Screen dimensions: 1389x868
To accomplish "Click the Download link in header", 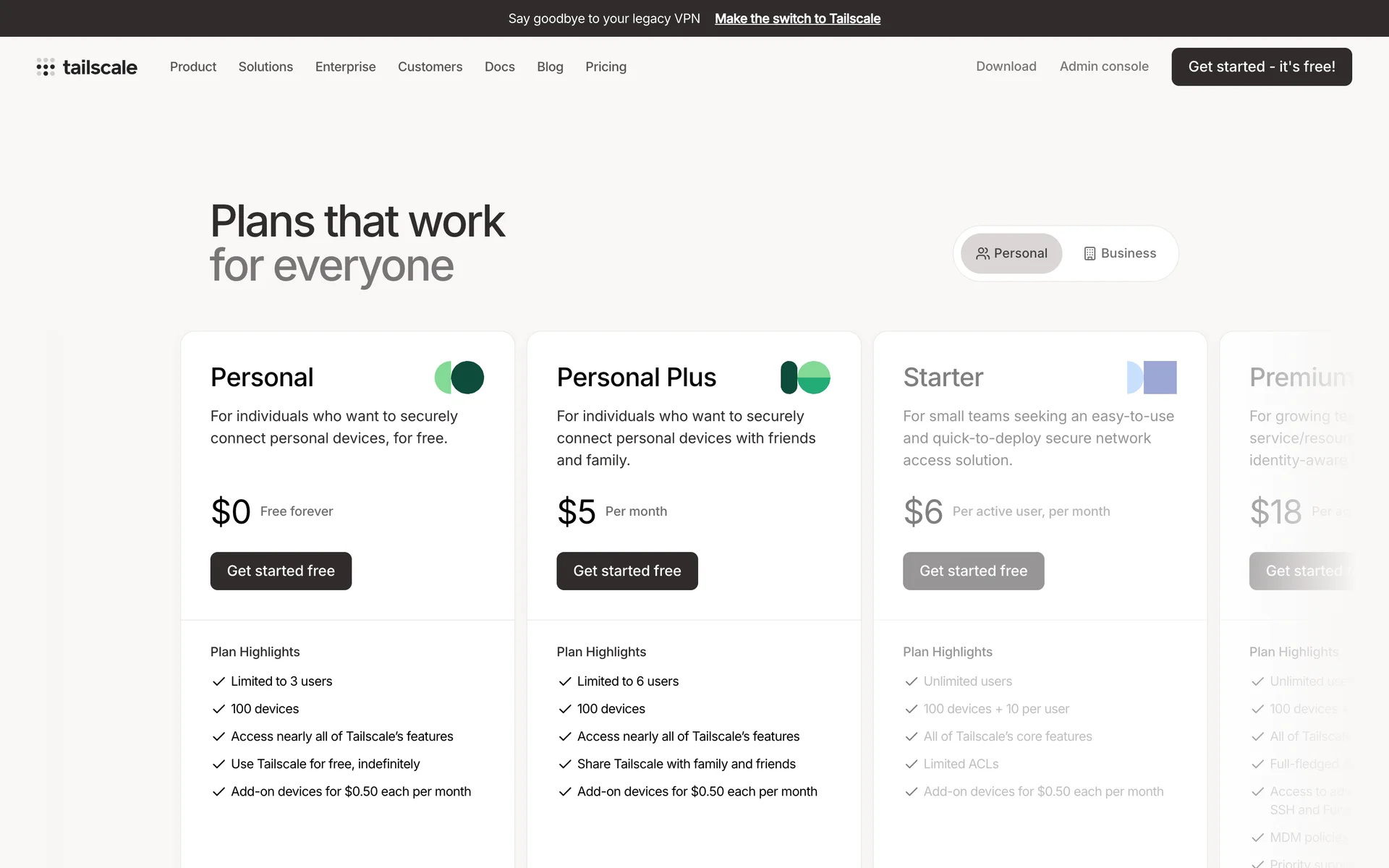I will pyautogui.click(x=1006, y=67).
